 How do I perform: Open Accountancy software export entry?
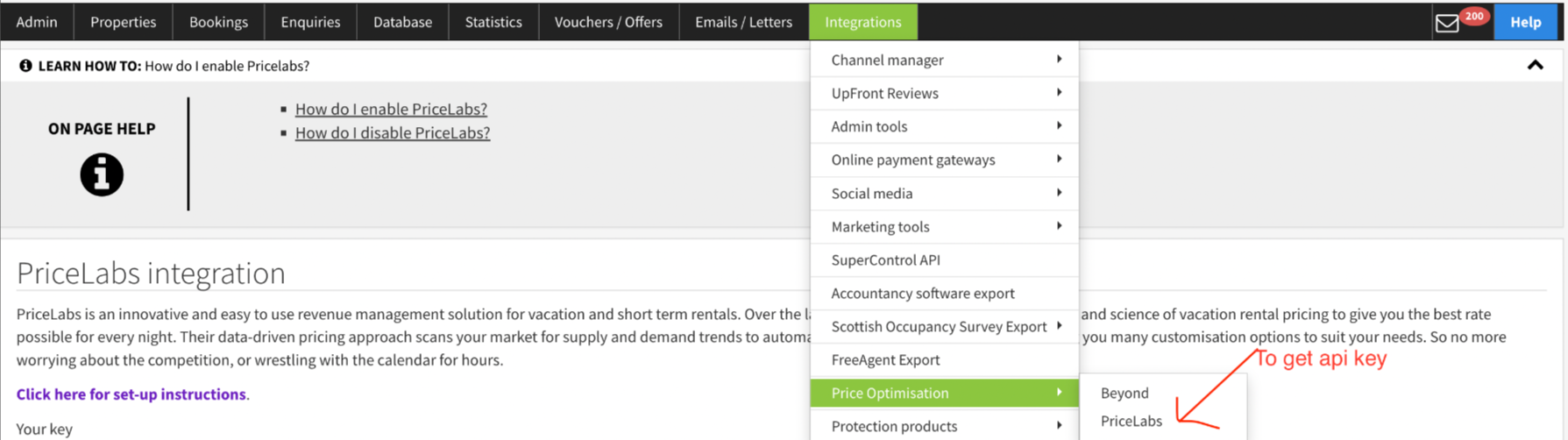click(944, 293)
